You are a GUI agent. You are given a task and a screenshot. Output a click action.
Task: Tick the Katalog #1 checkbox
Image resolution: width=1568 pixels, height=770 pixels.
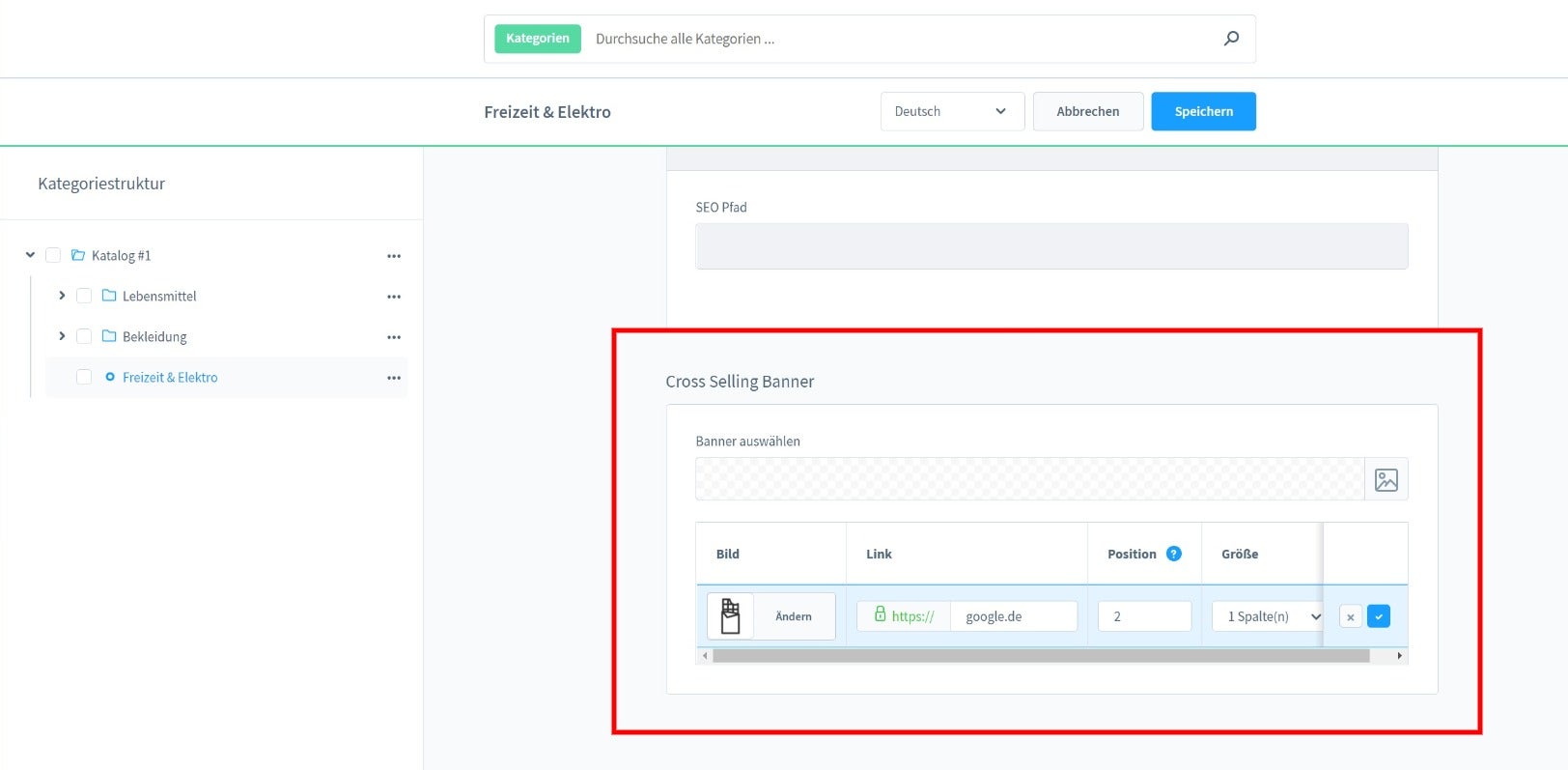point(53,255)
